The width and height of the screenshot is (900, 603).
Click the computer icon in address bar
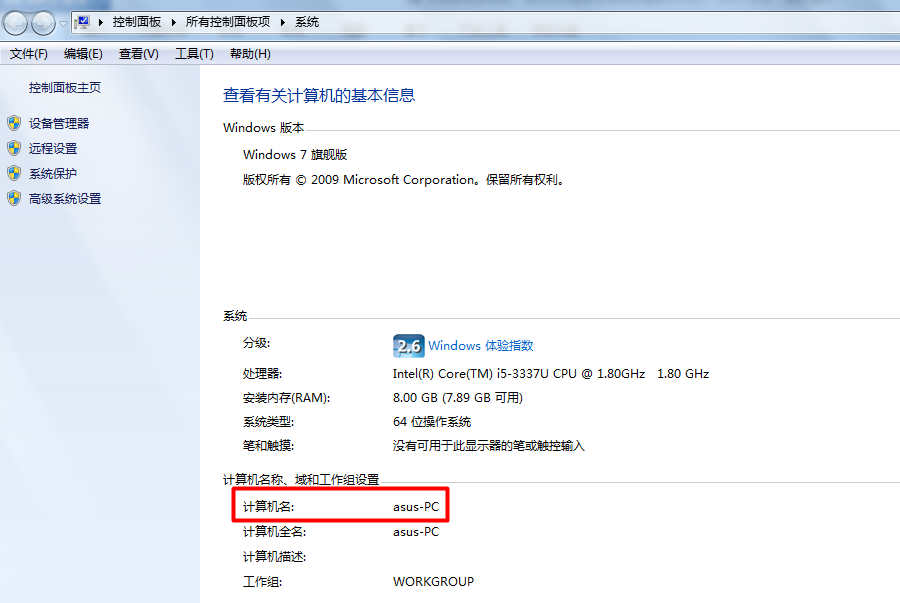click(x=83, y=22)
